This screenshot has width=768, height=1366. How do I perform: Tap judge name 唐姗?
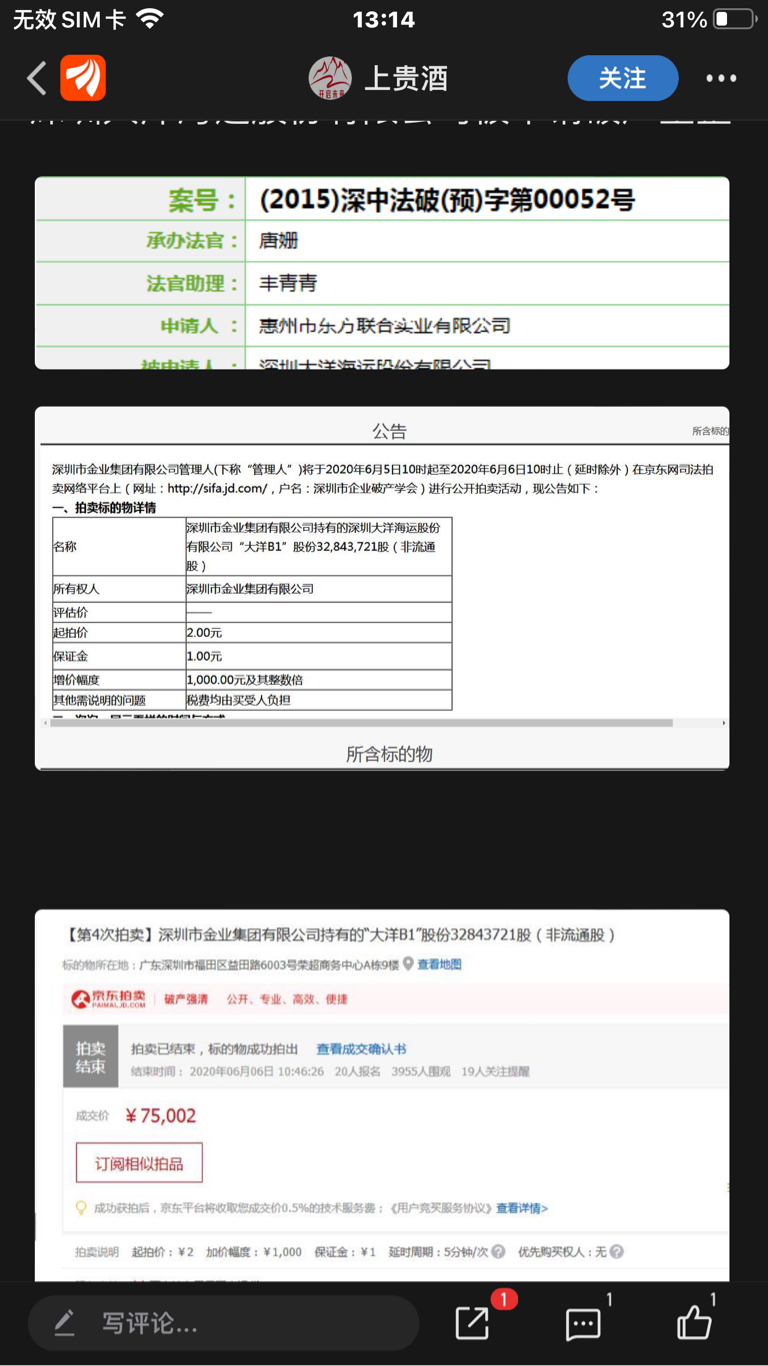coord(279,241)
